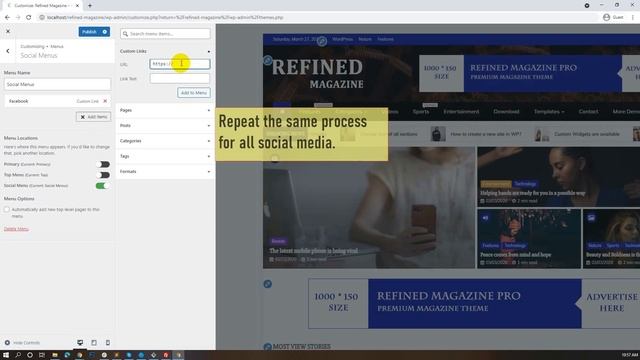Open 'Helping hands are ready' article
This screenshot has height=360, width=640.
533,193
